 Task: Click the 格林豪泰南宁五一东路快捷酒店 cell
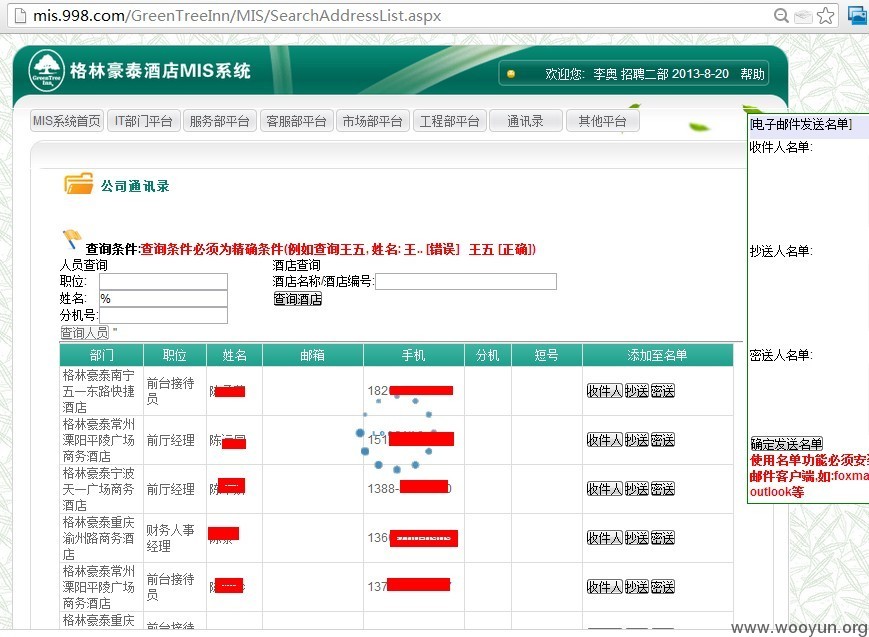99,391
